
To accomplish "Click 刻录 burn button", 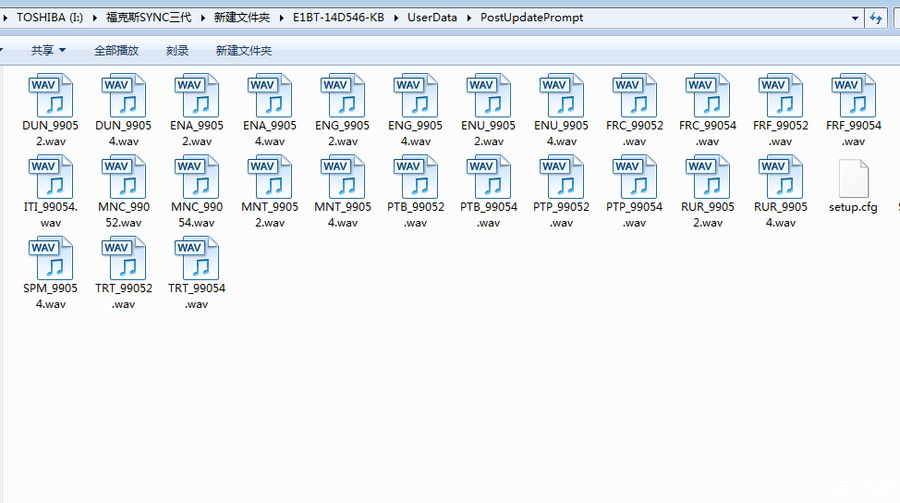I will [x=177, y=51].
